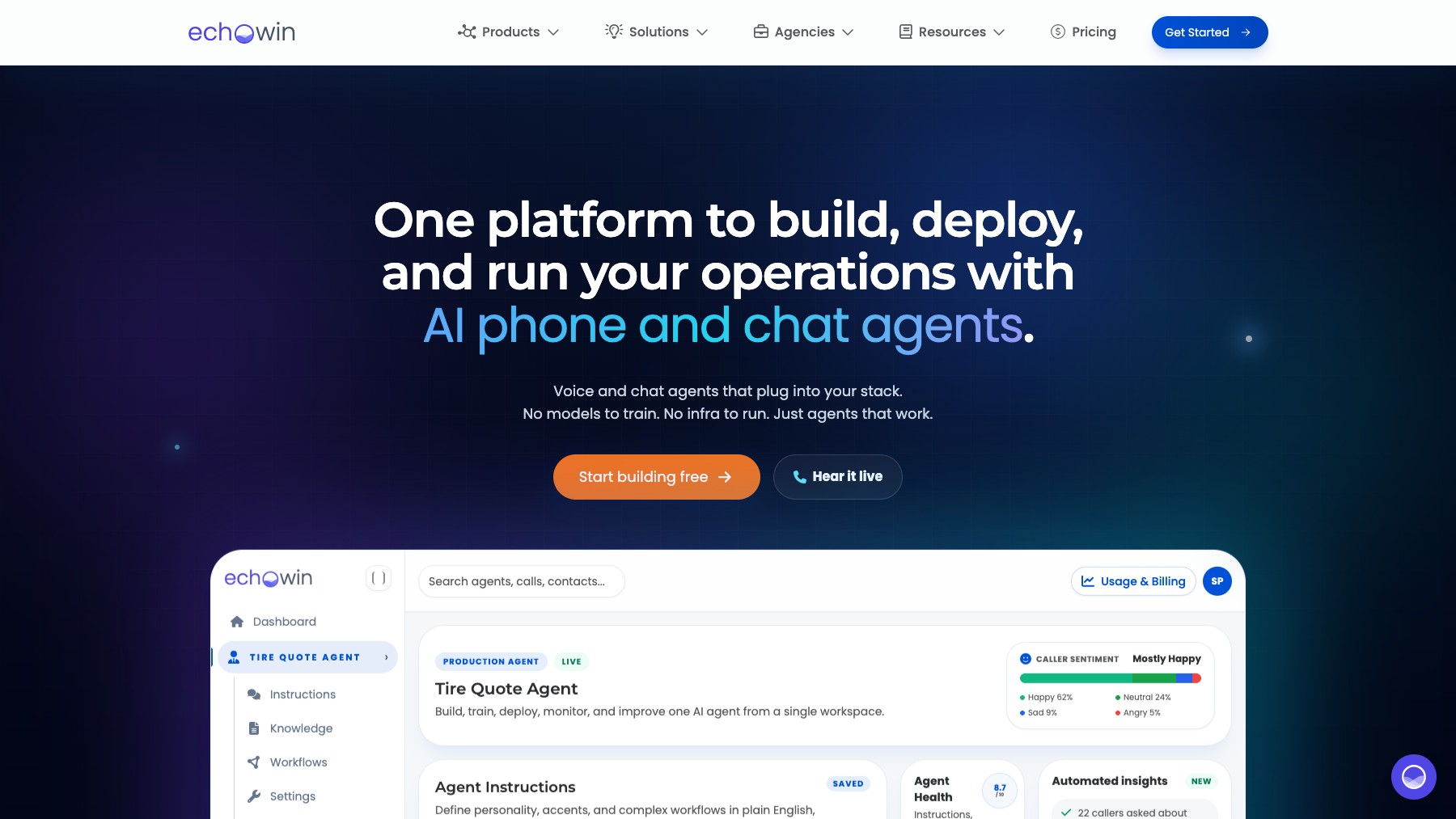Click the NEW badge on Automated insights

[x=1201, y=781]
